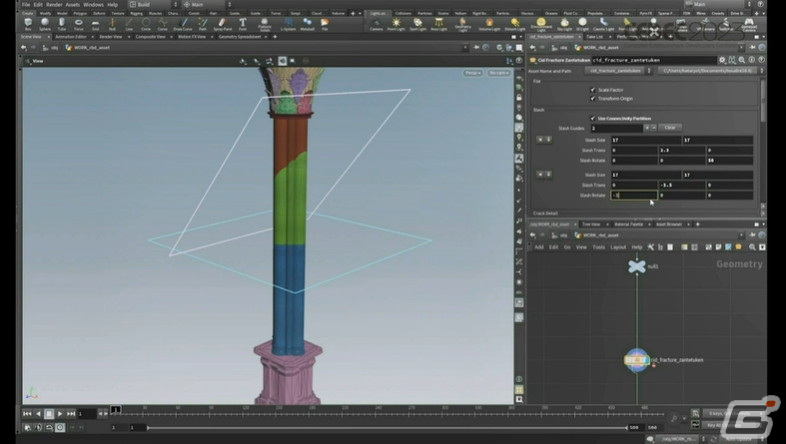Click the first Slash Rotate Z field showing 50
Viewport: 786px width, 444px height.
[729, 160]
